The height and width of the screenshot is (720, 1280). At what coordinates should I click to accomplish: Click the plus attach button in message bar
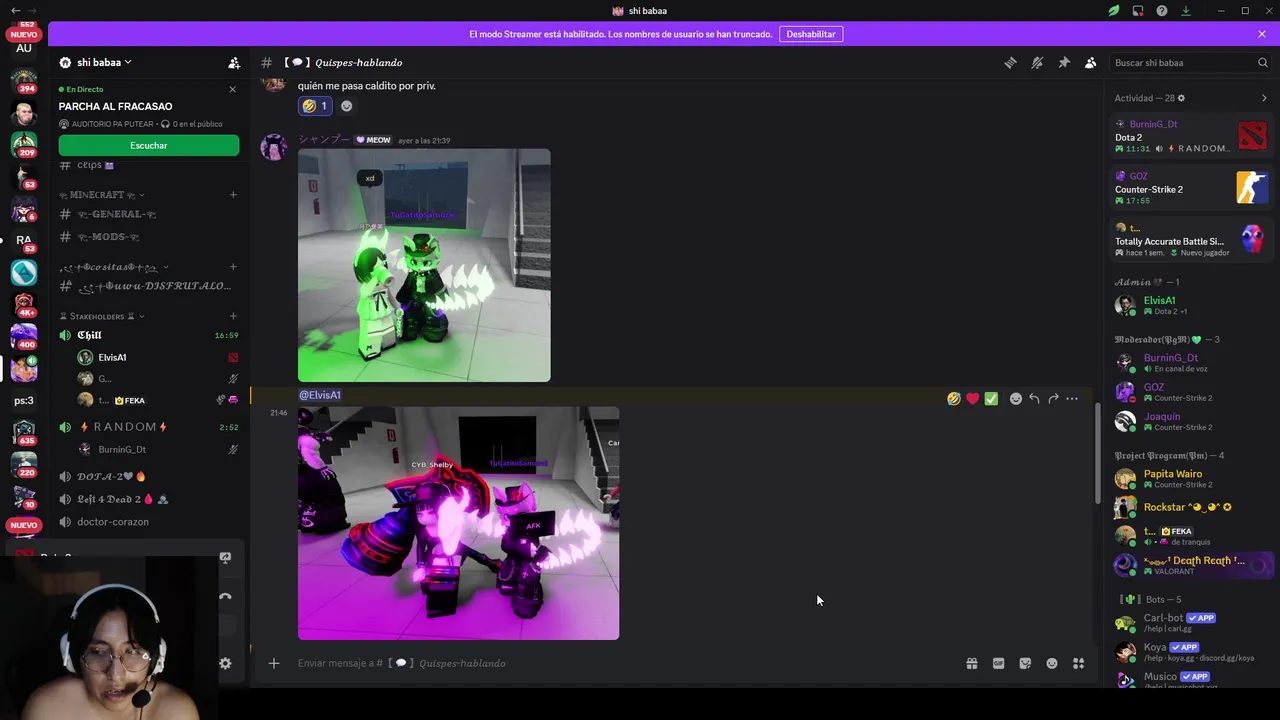pyautogui.click(x=273, y=663)
